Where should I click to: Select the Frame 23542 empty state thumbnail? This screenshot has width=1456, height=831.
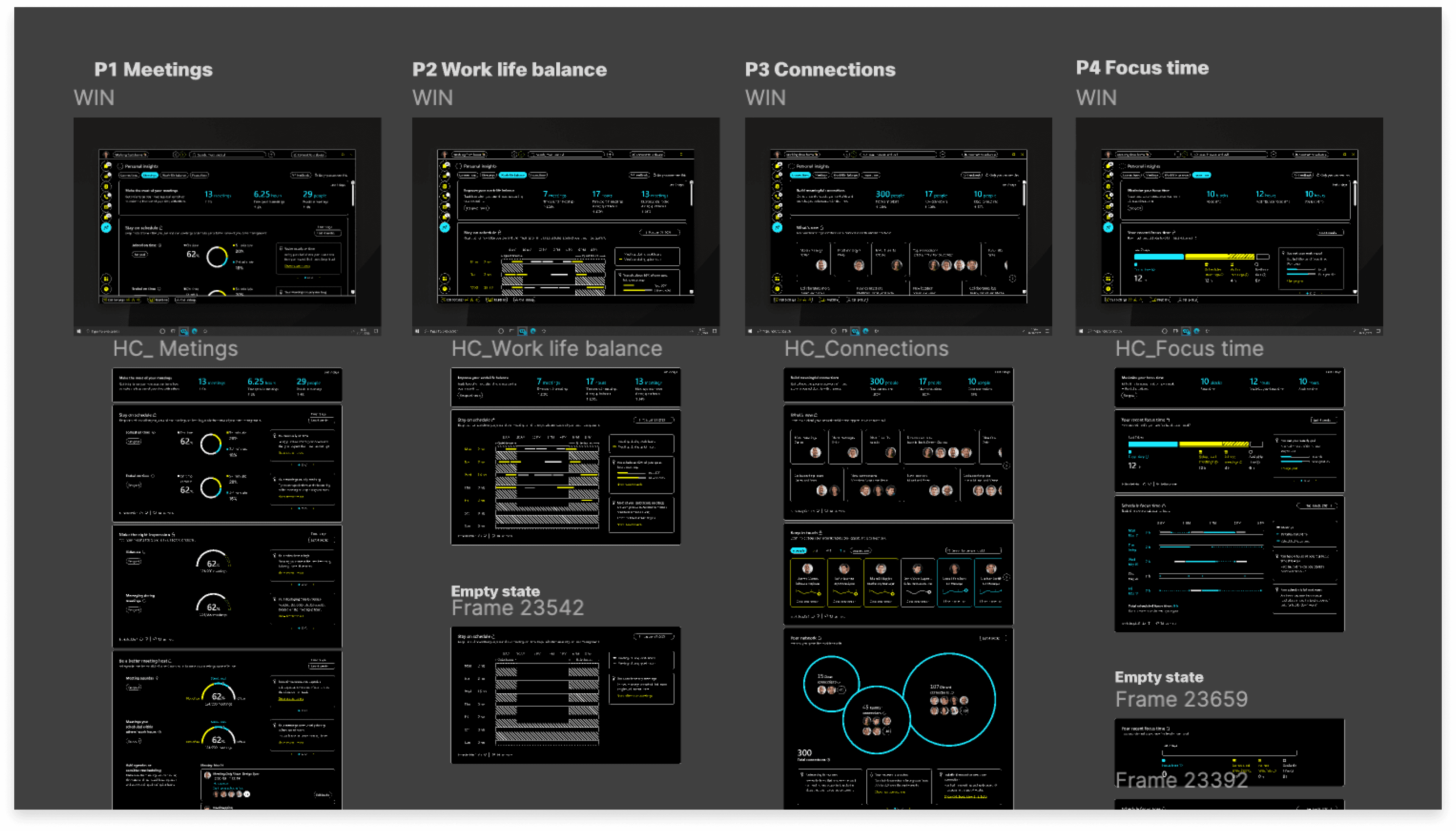[565, 695]
